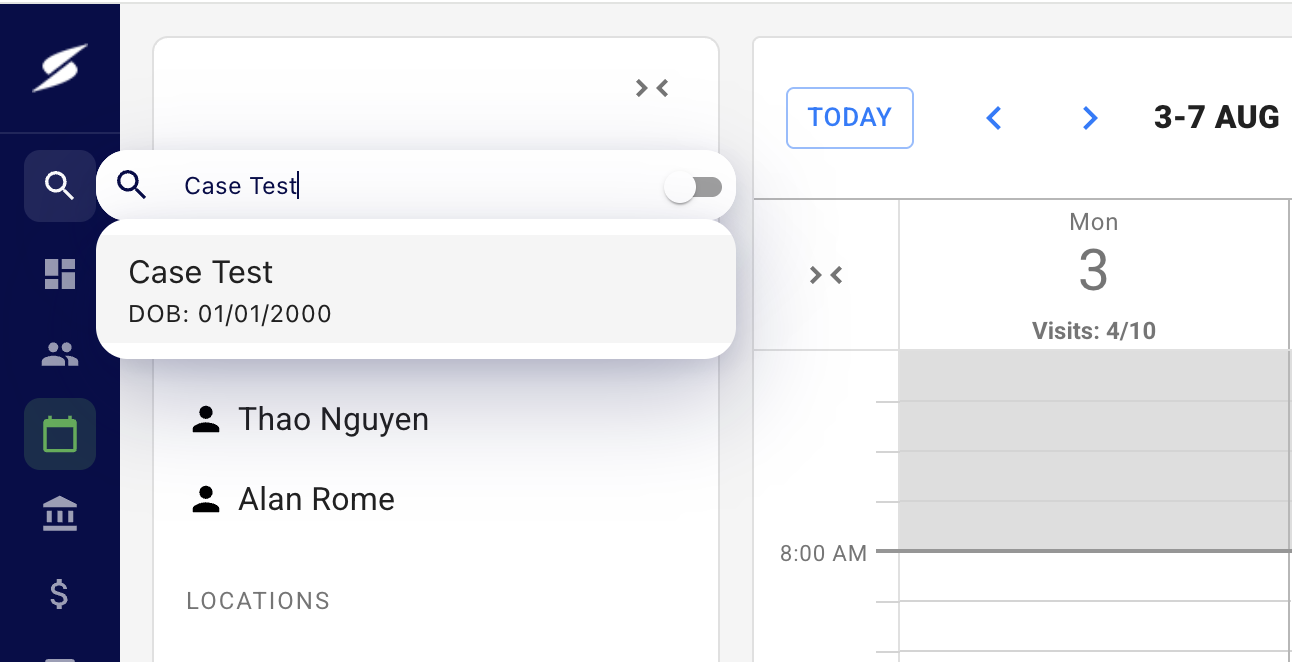This screenshot has height=662, width=1292.
Task: Open the bank building icon
Action: point(60,515)
